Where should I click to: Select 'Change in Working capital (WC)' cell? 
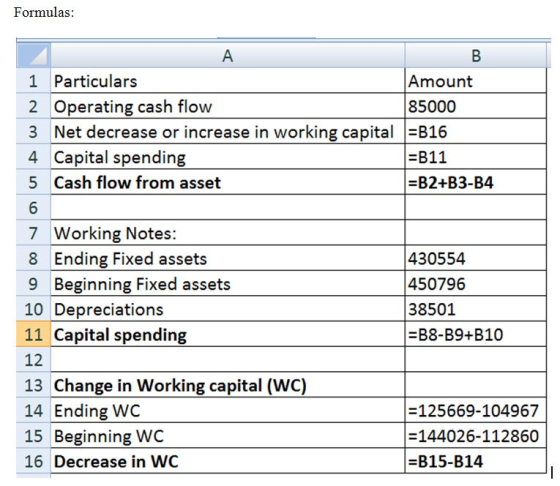click(x=228, y=385)
